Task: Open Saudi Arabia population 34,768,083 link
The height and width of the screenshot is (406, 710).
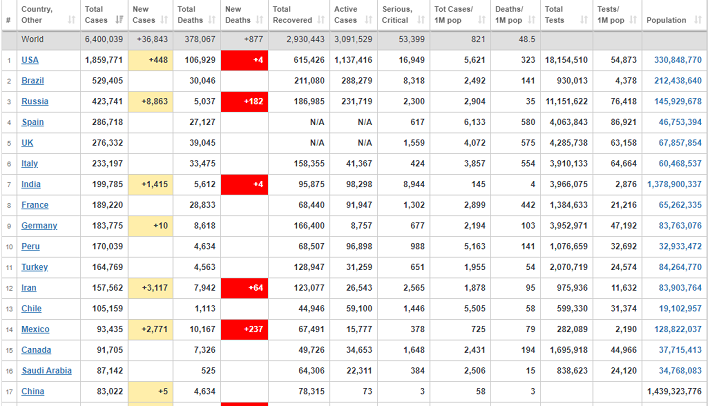Action: point(680,371)
